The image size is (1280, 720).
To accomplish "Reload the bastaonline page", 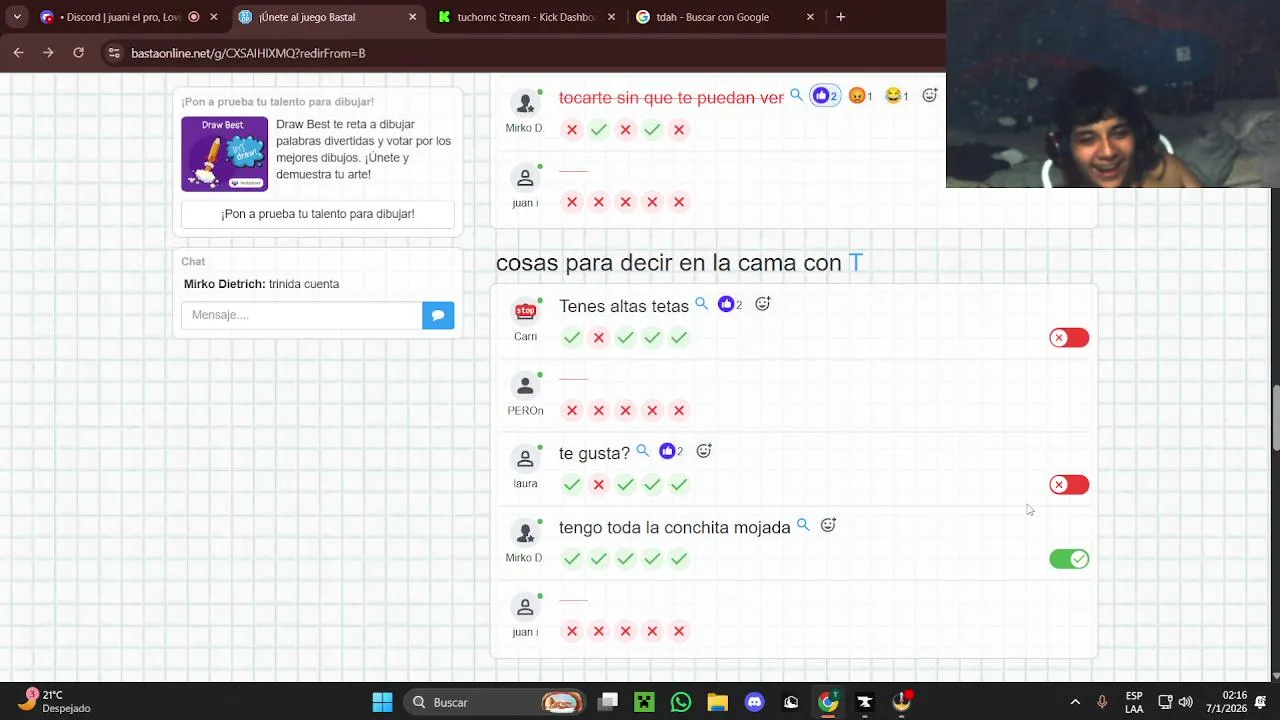I will 78,53.
